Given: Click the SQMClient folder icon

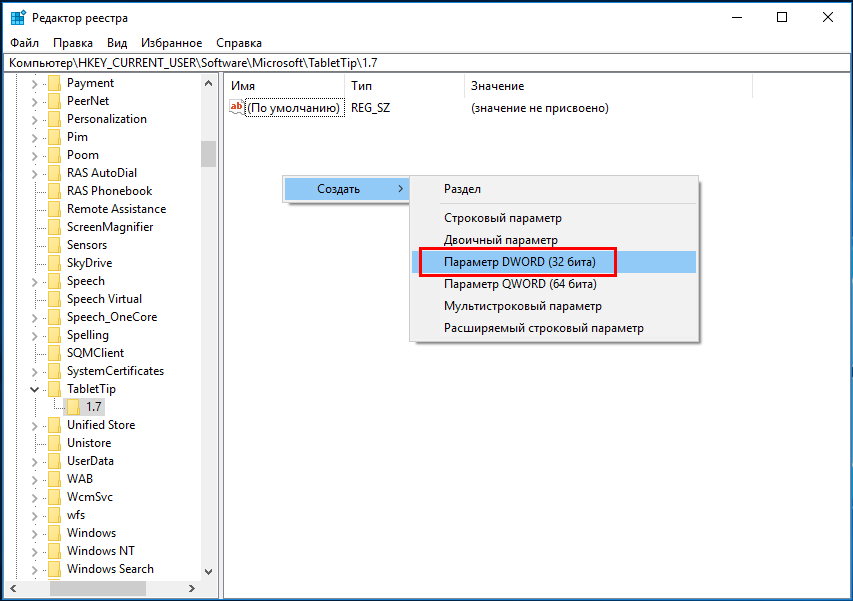Looking at the screenshot, I should [54, 353].
